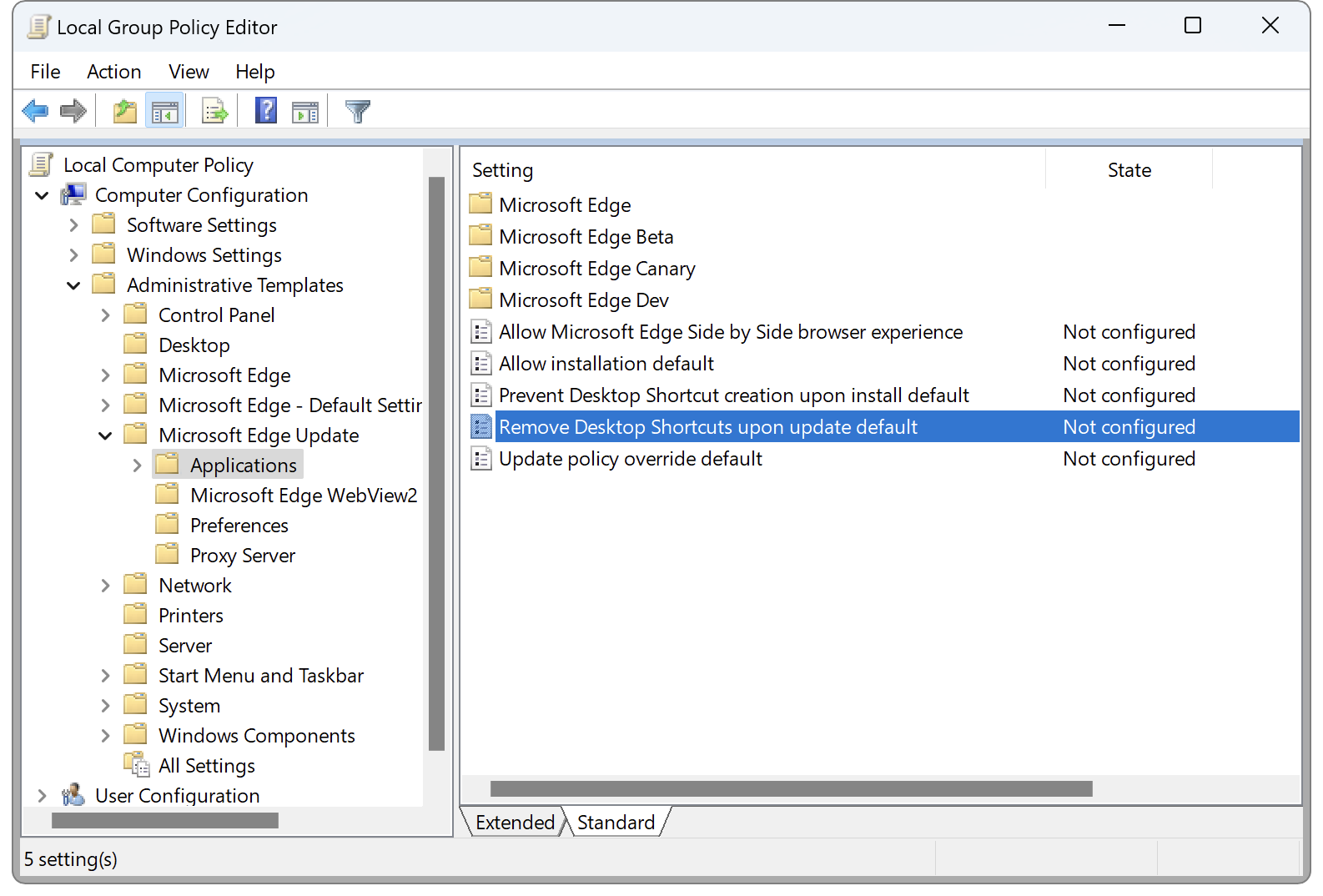Select Microsoft Edge - Default Settings tree item
Screen dimensions: 1323x896
(289, 405)
